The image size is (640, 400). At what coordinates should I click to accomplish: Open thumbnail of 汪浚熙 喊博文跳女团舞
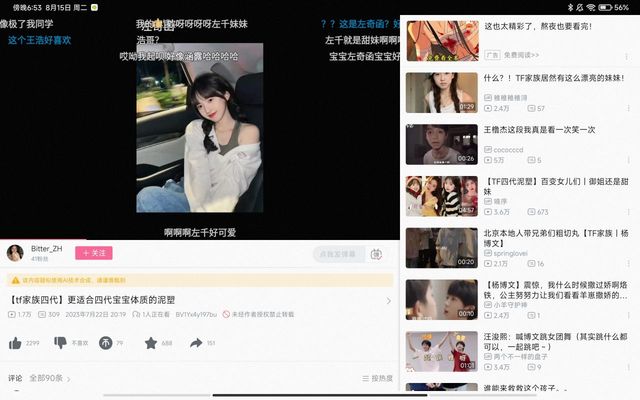tap(442, 351)
